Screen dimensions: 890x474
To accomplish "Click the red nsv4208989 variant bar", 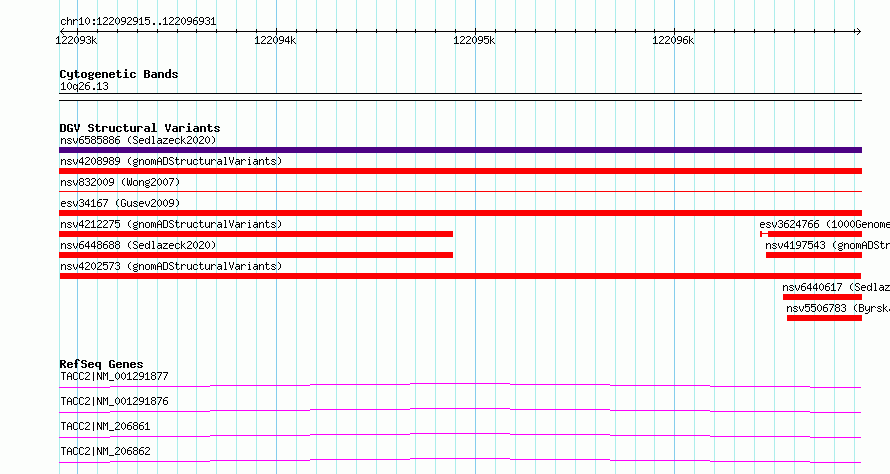I will coord(460,171).
